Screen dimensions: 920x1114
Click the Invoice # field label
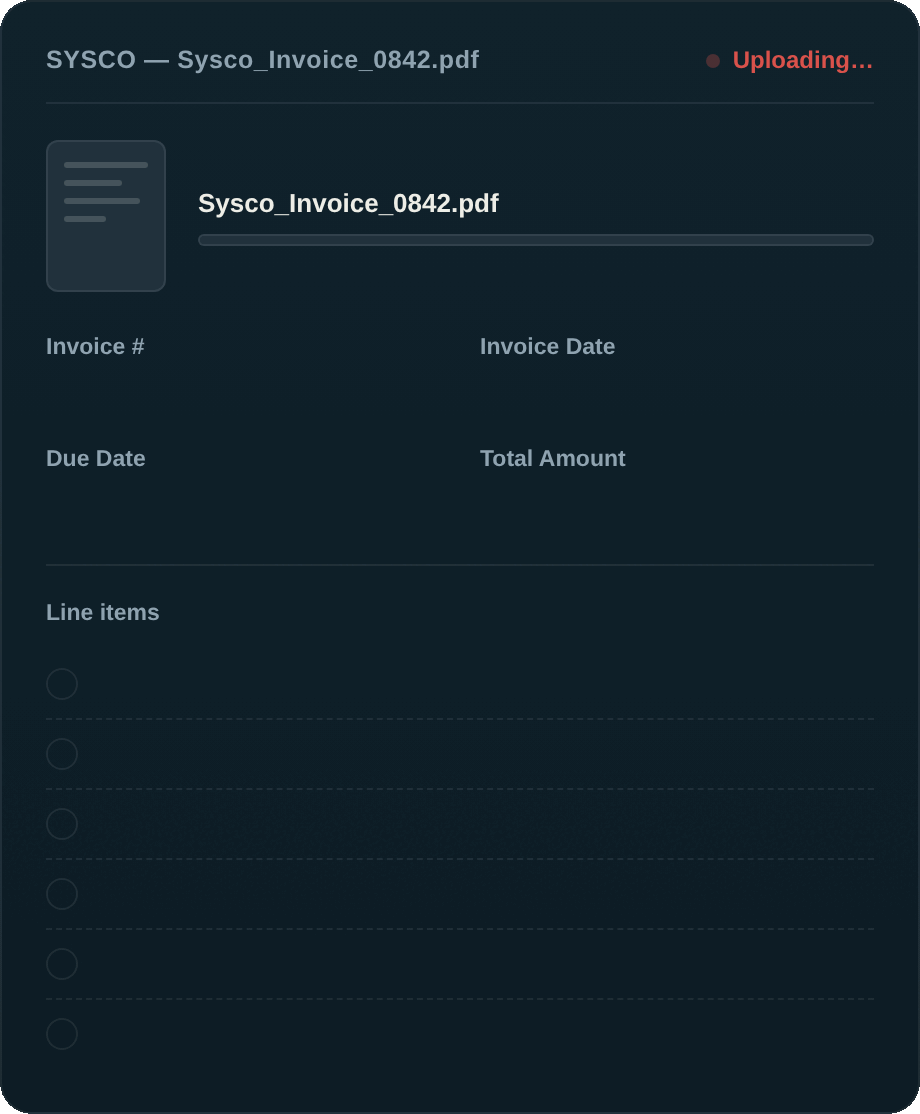tap(95, 347)
